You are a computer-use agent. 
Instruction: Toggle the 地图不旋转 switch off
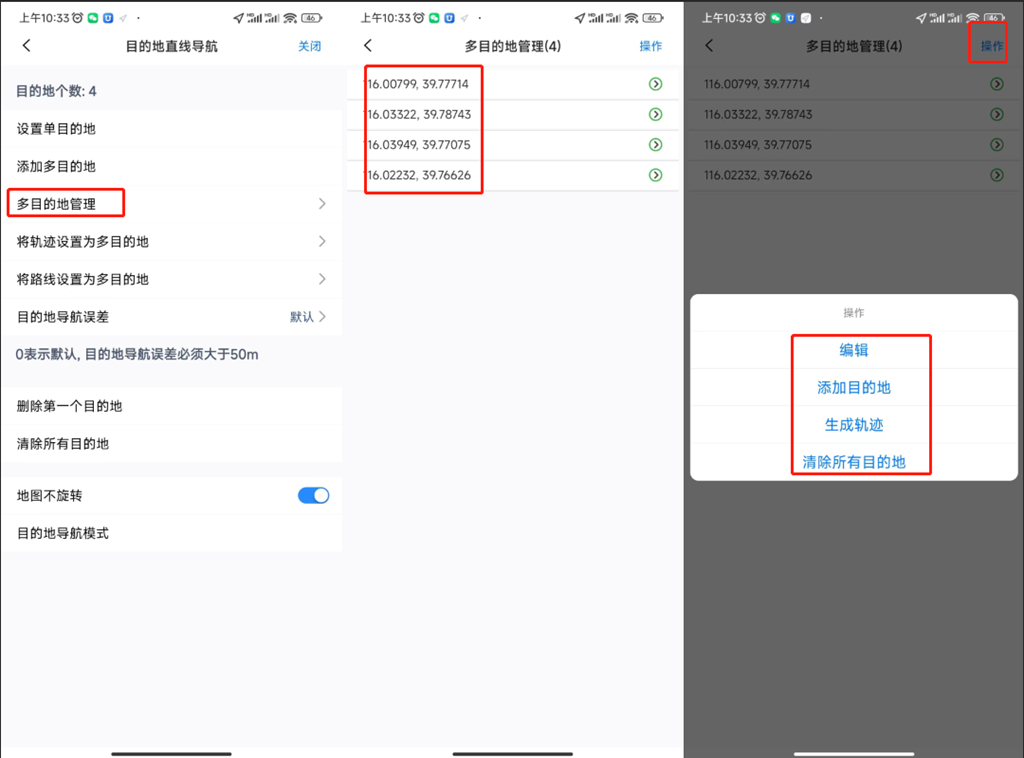[x=313, y=496]
